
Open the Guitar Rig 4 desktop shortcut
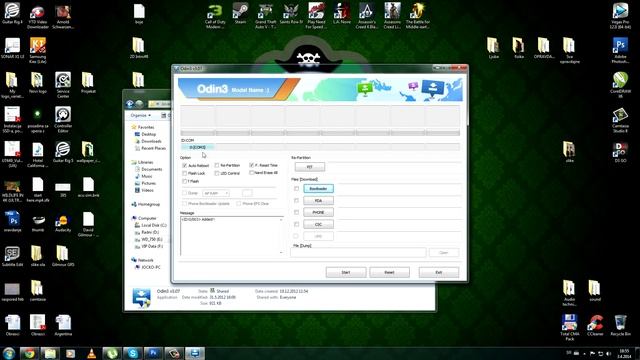(12, 14)
